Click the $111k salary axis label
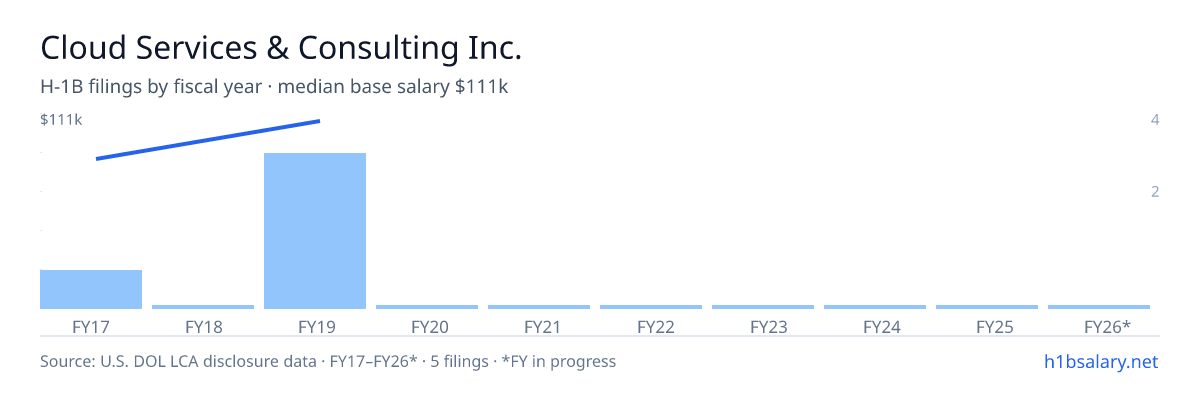This screenshot has height=400, width=1200. tap(61, 120)
